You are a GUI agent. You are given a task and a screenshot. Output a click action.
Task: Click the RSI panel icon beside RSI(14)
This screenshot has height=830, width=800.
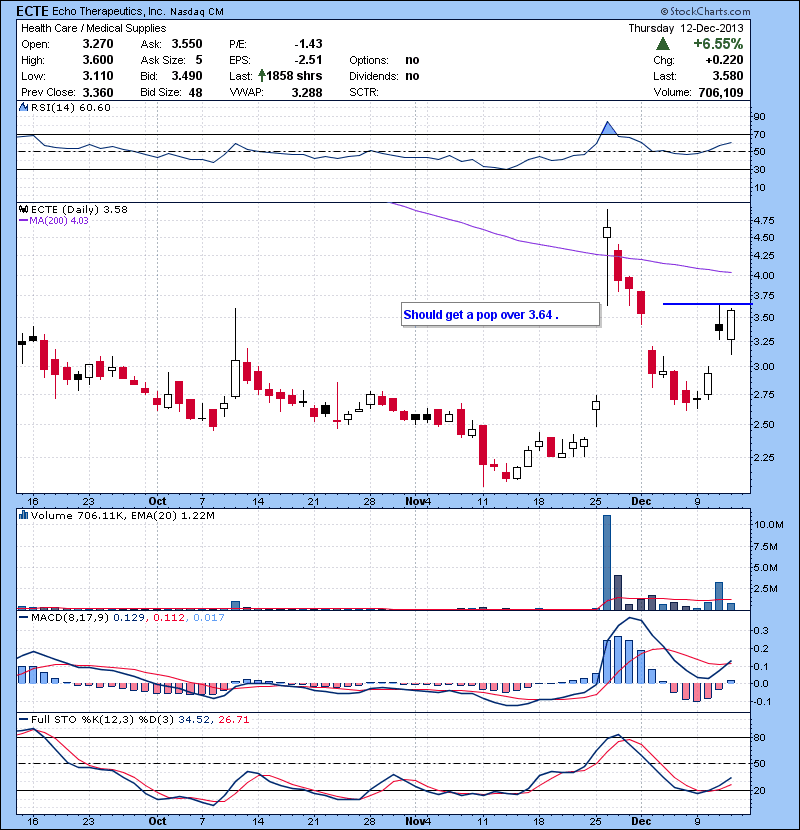(x=23, y=107)
